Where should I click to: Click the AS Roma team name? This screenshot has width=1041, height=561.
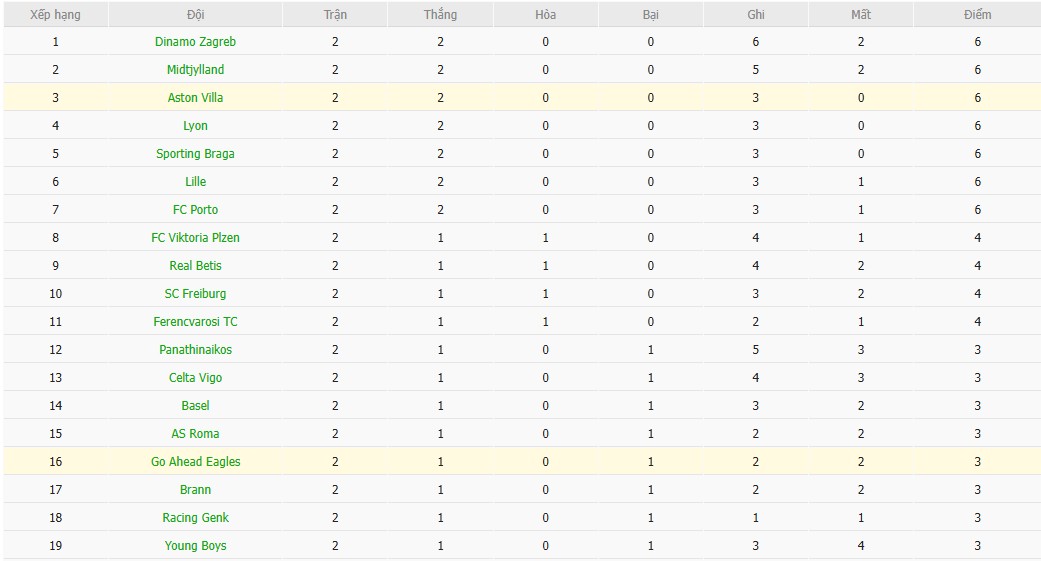[x=195, y=434]
